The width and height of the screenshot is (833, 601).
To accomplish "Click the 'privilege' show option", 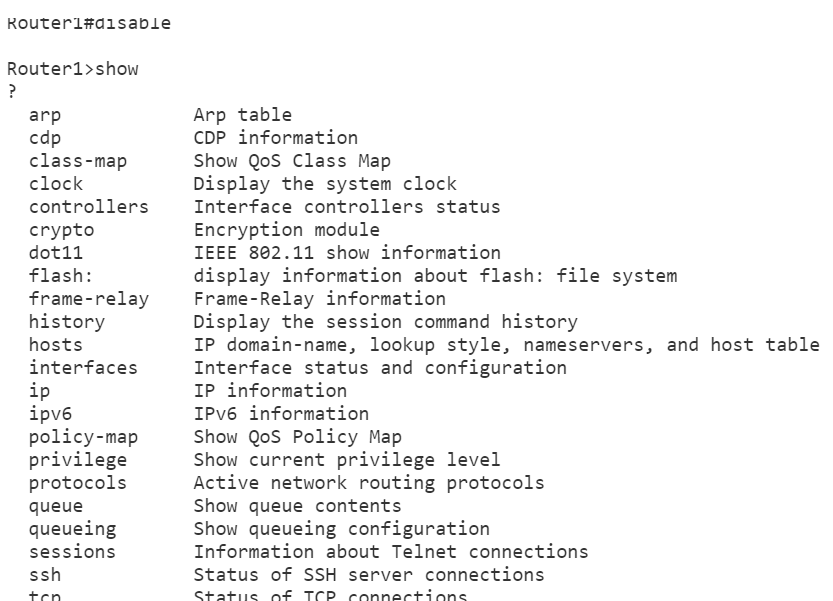I will [x=78, y=460].
